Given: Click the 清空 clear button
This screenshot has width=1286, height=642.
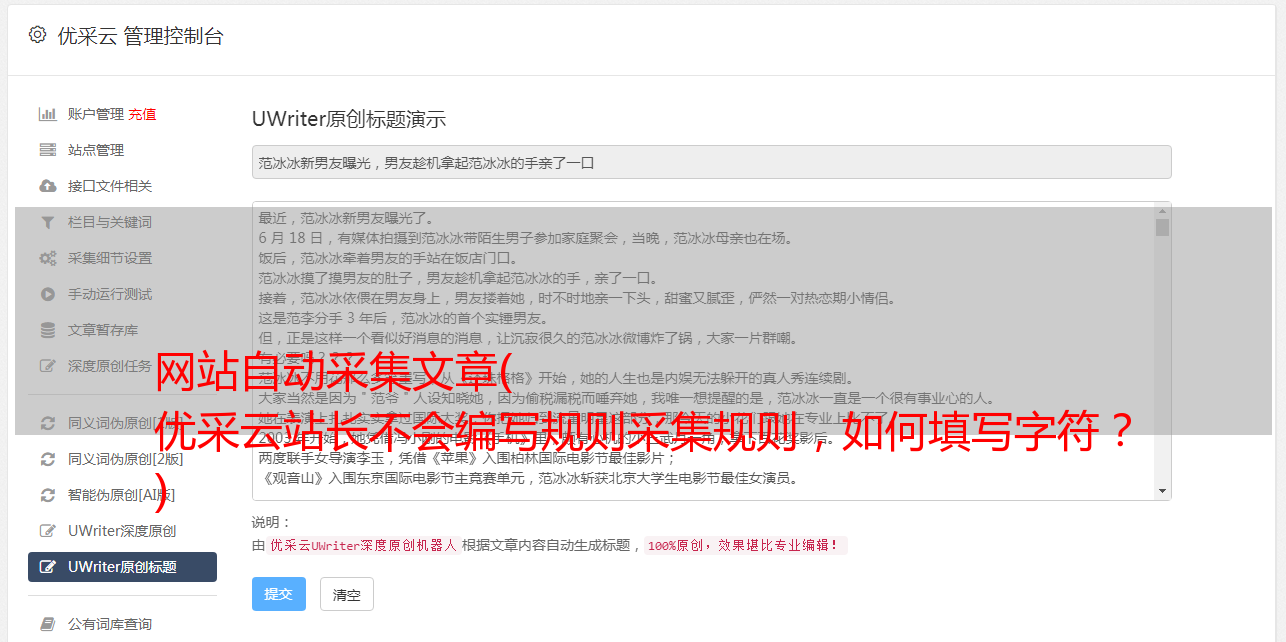Looking at the screenshot, I should 347,594.
